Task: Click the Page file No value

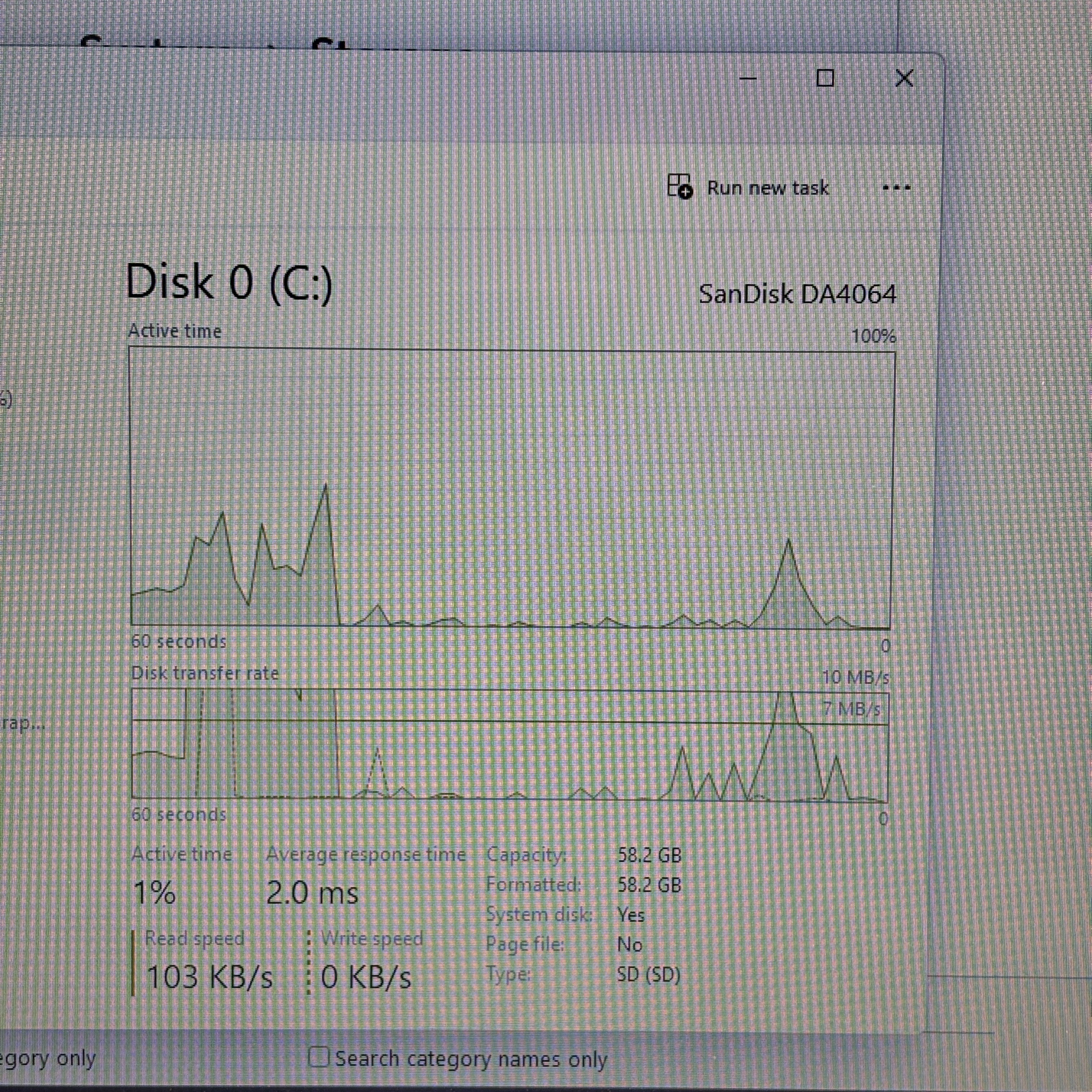Action: (x=630, y=944)
